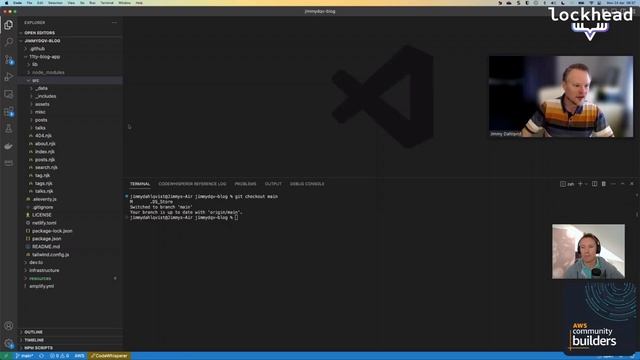Open the terminal panel more actions
The width and height of the screenshot is (640, 360).
pyautogui.click(x=613, y=184)
